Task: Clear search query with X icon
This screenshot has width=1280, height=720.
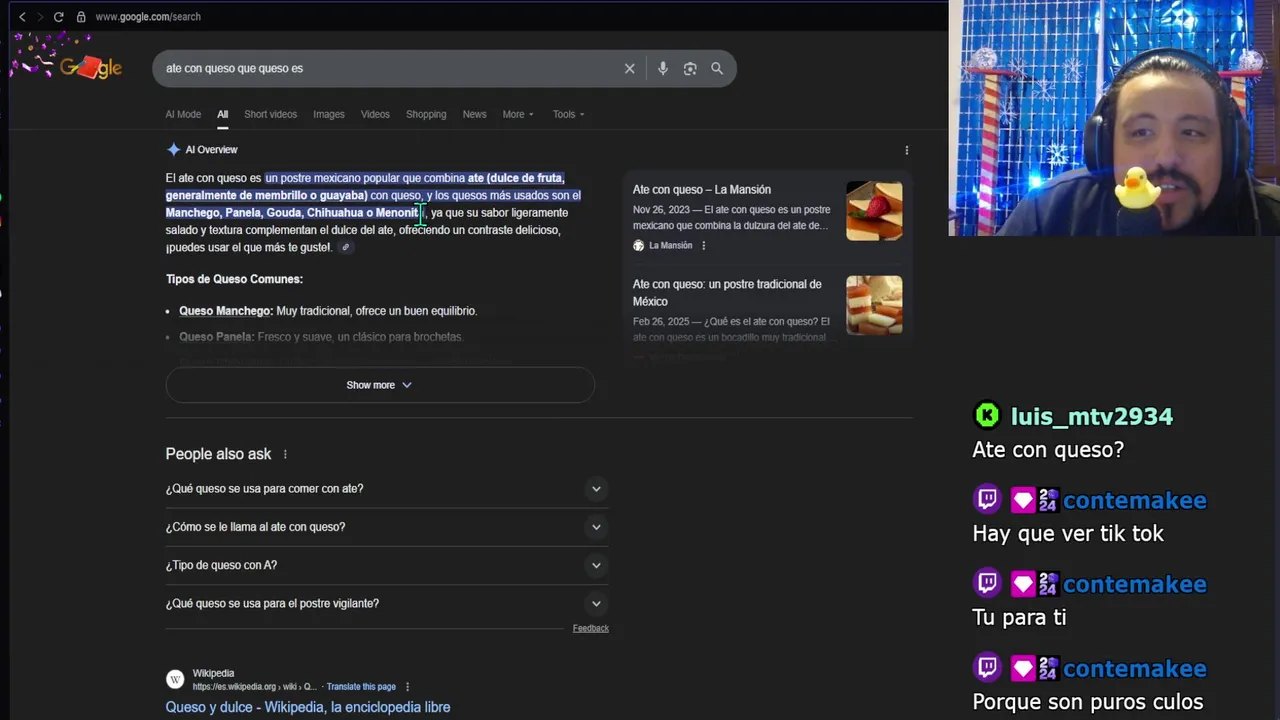Action: point(629,68)
